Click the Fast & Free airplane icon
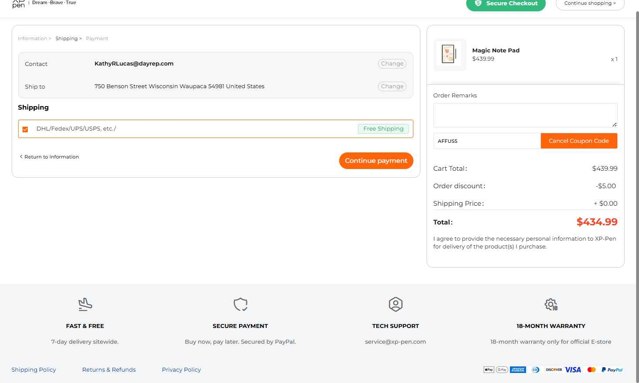Viewport: 639px width, 383px height. pyautogui.click(x=85, y=304)
